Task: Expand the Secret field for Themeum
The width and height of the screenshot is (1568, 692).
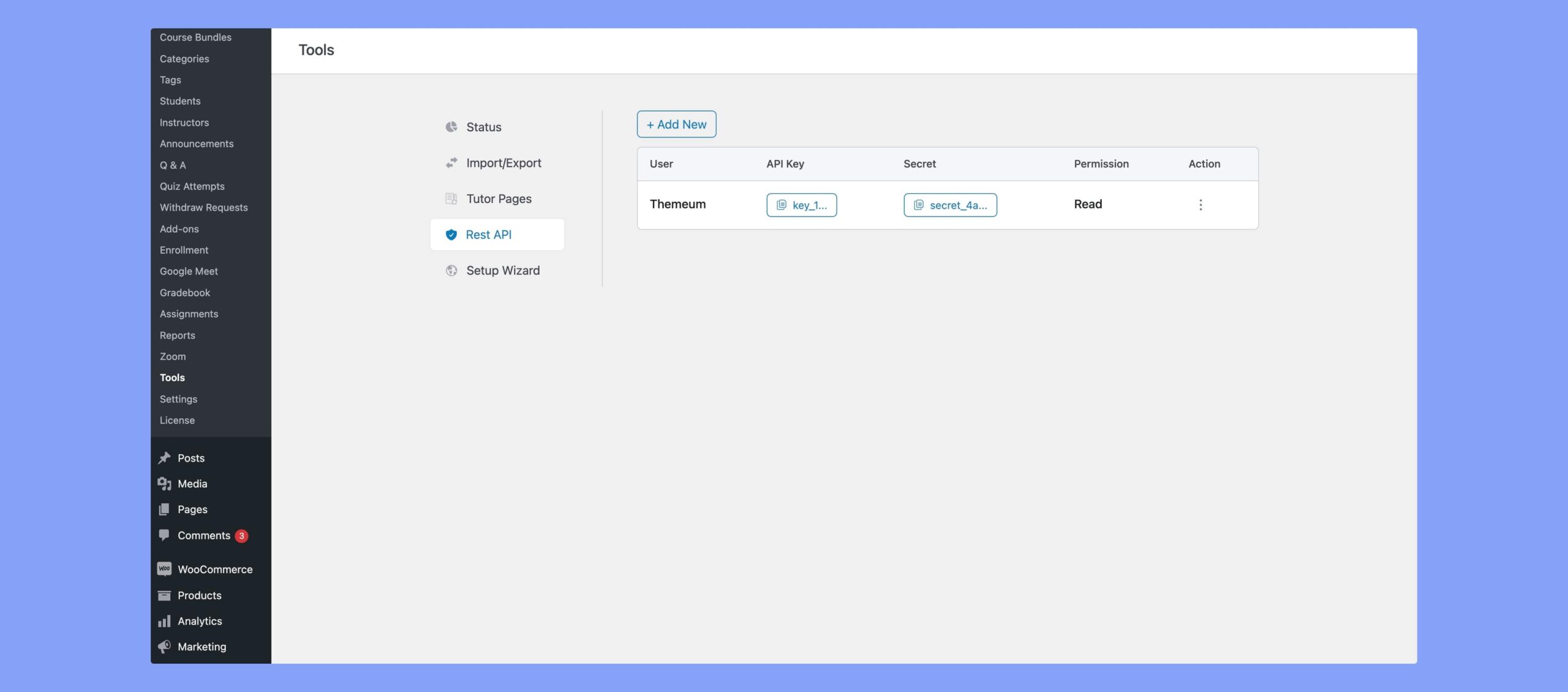Action: click(x=948, y=204)
